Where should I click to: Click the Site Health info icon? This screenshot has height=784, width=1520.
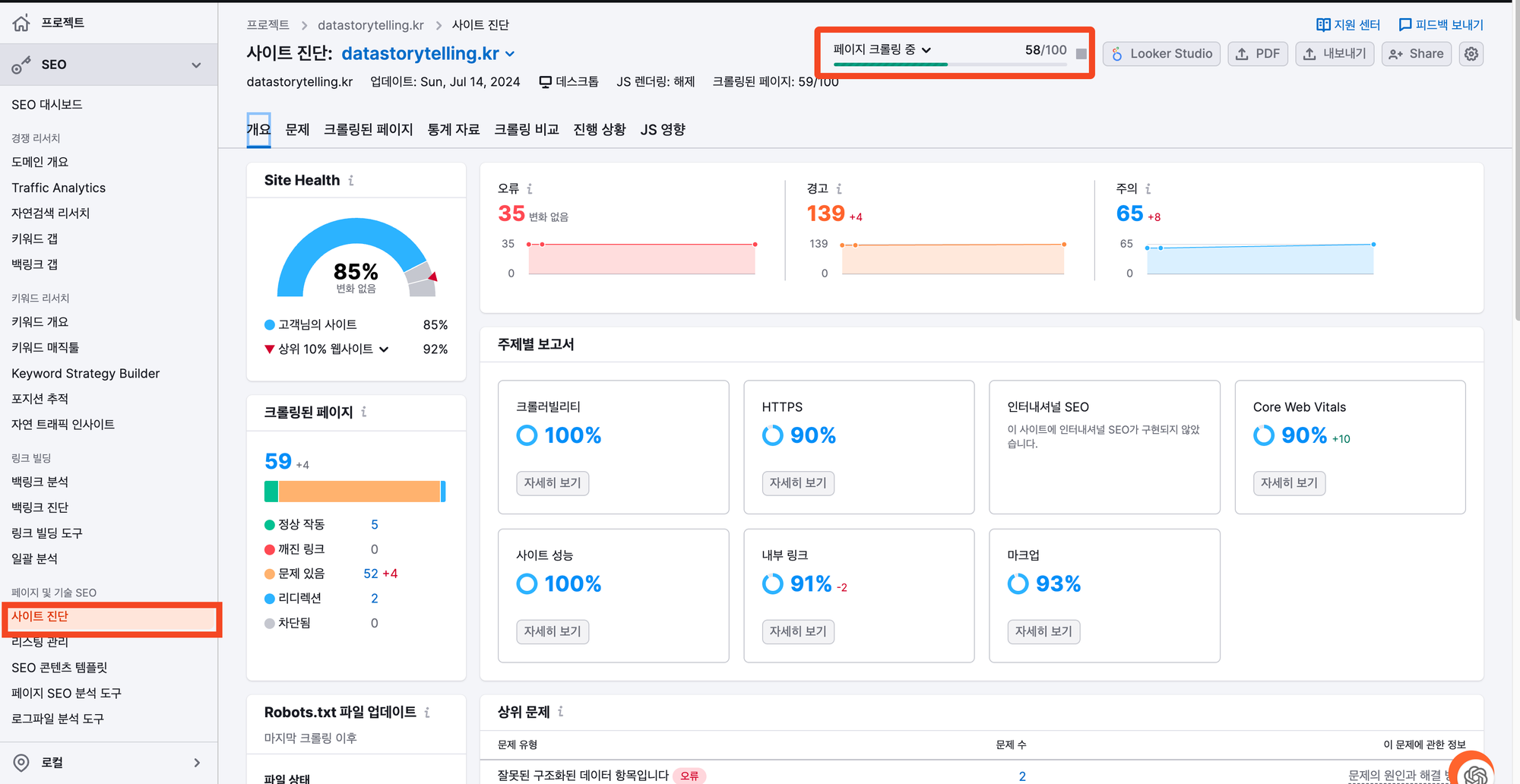351,180
